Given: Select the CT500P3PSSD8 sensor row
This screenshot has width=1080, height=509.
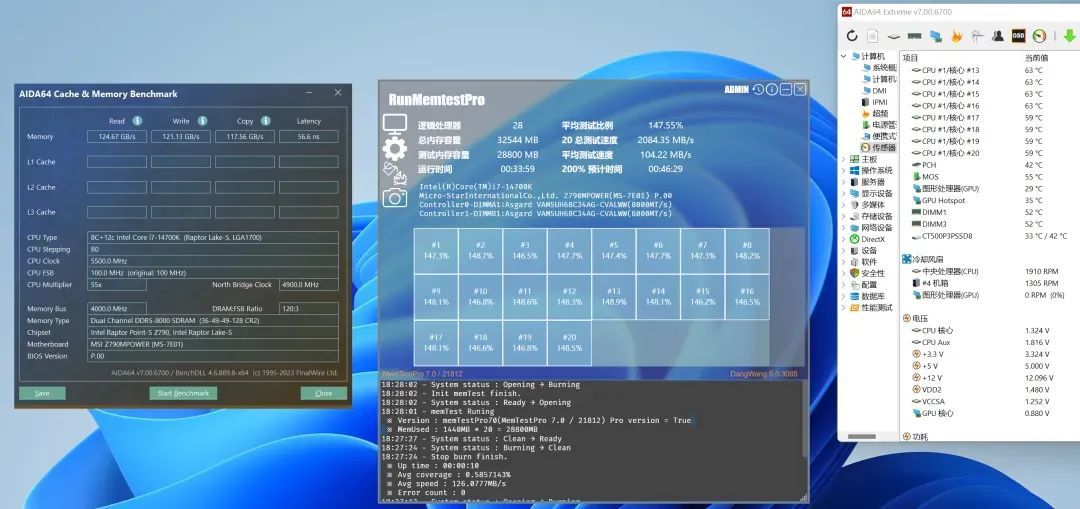Looking at the screenshot, I should coord(990,236).
